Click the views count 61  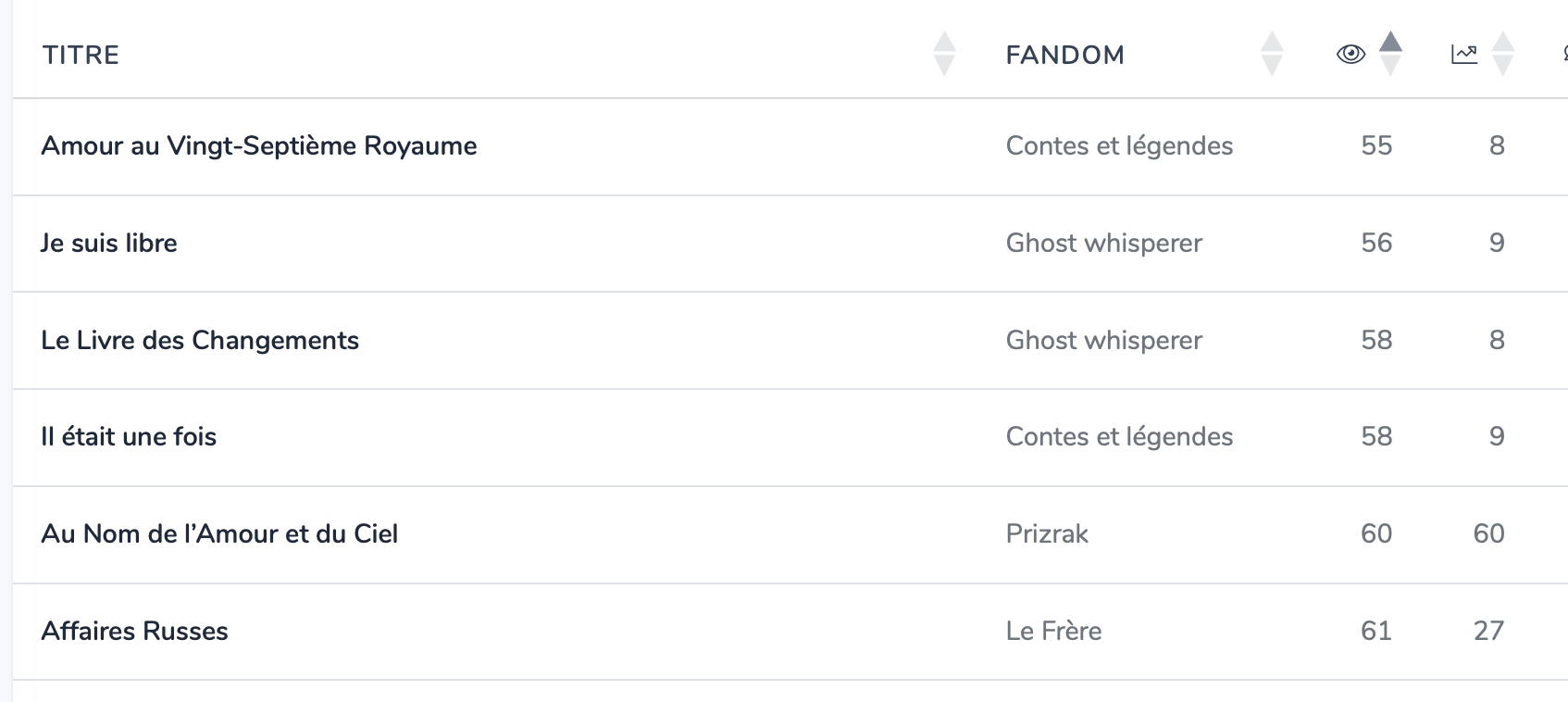point(1376,632)
